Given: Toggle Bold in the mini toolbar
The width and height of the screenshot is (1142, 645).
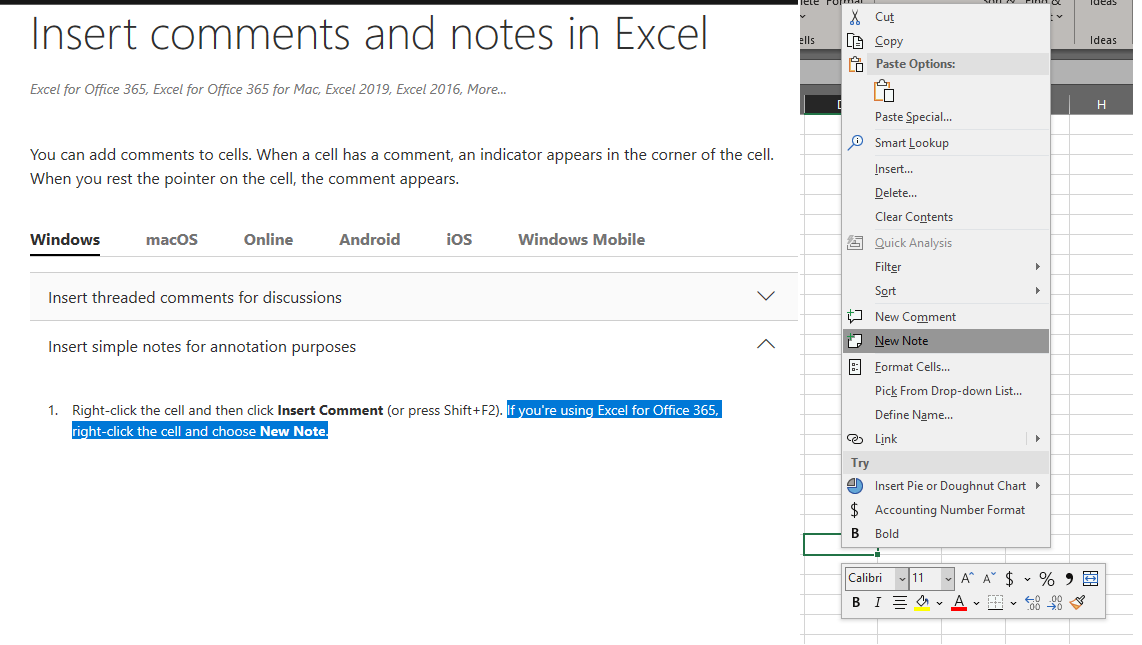Looking at the screenshot, I should (x=856, y=602).
